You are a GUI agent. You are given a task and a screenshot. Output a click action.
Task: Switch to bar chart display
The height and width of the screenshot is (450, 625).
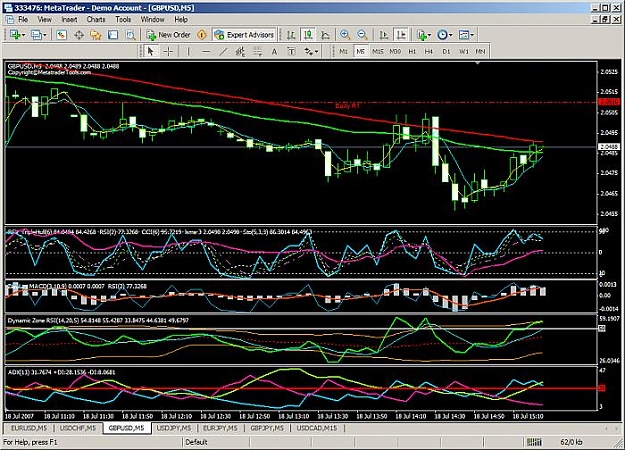(x=291, y=35)
